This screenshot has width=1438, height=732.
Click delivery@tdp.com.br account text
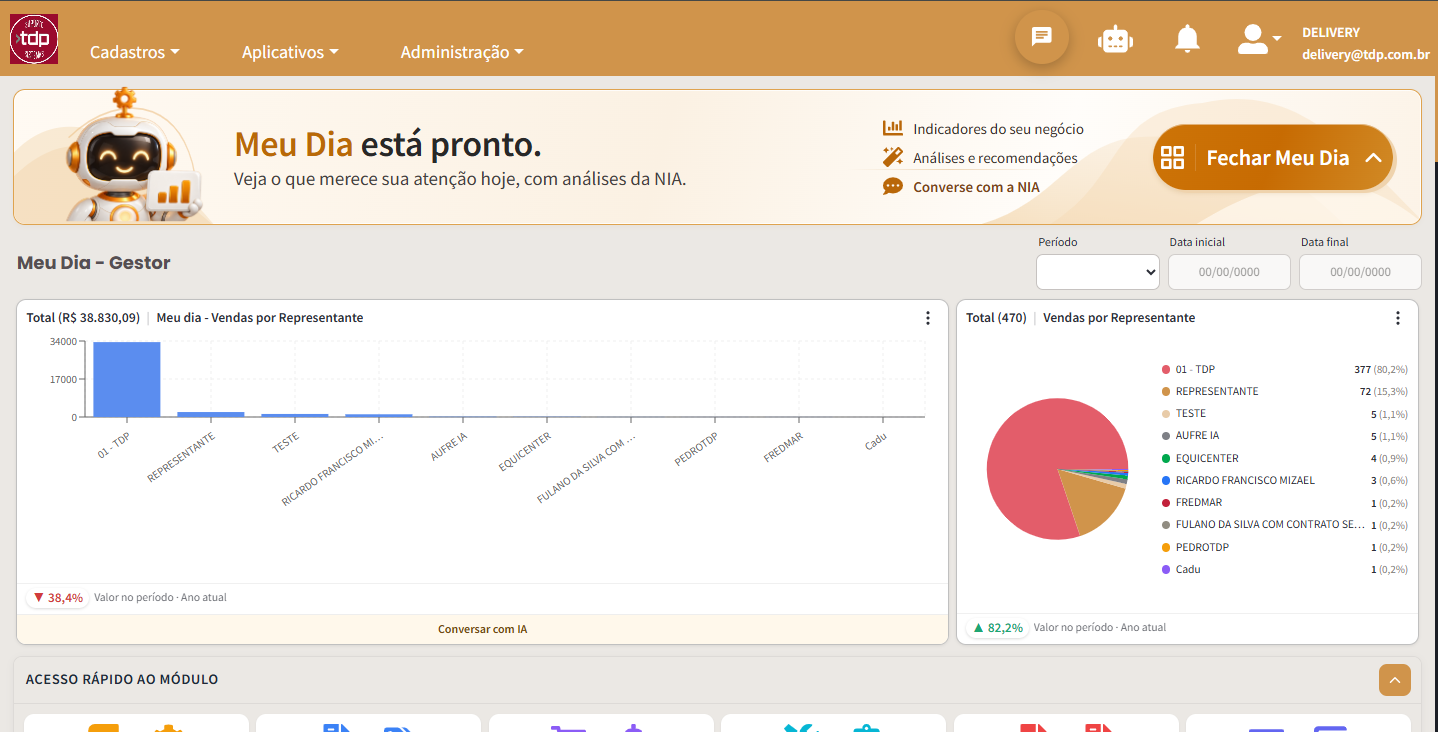click(x=1365, y=55)
